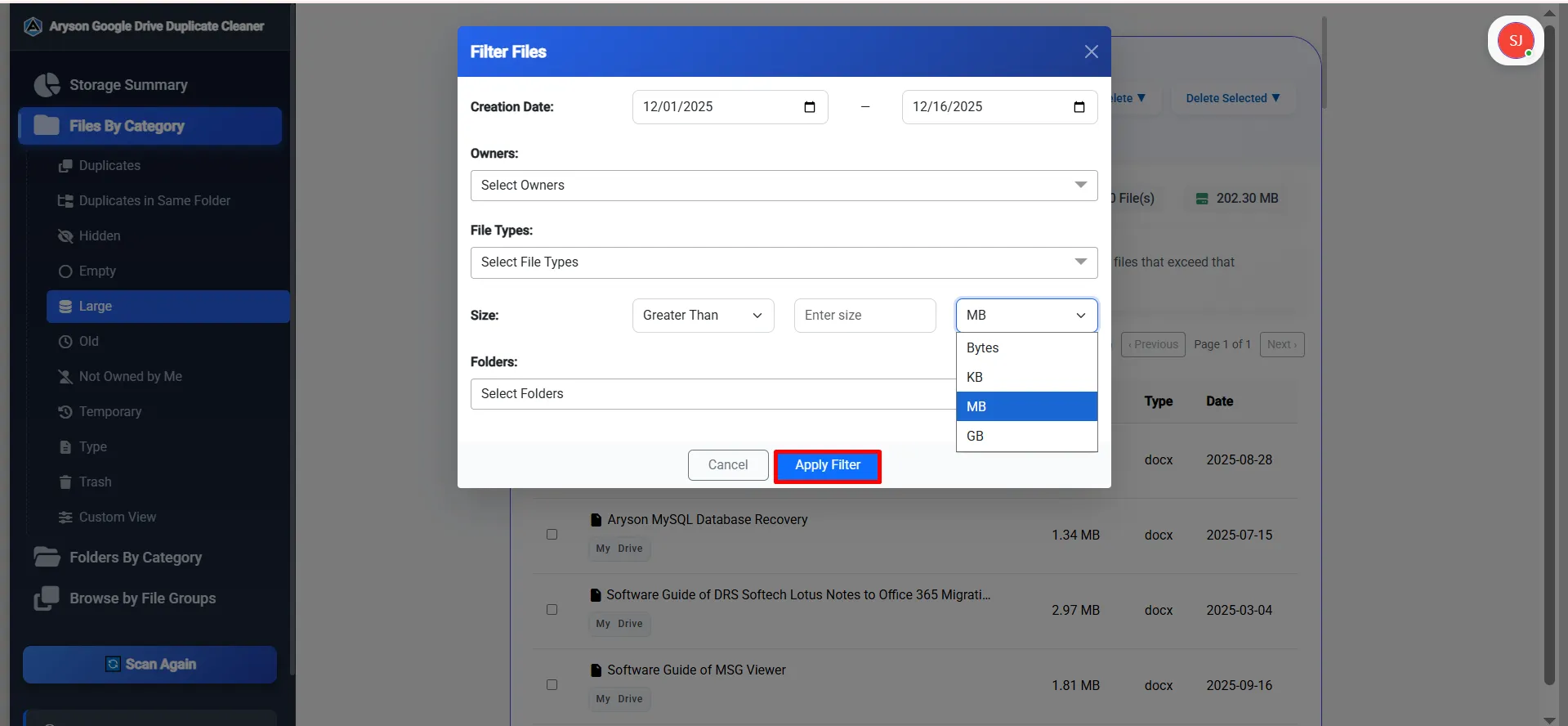Screen dimensions: 1568x726
Task: Click the Browse by File Groups icon
Action: [47, 598]
